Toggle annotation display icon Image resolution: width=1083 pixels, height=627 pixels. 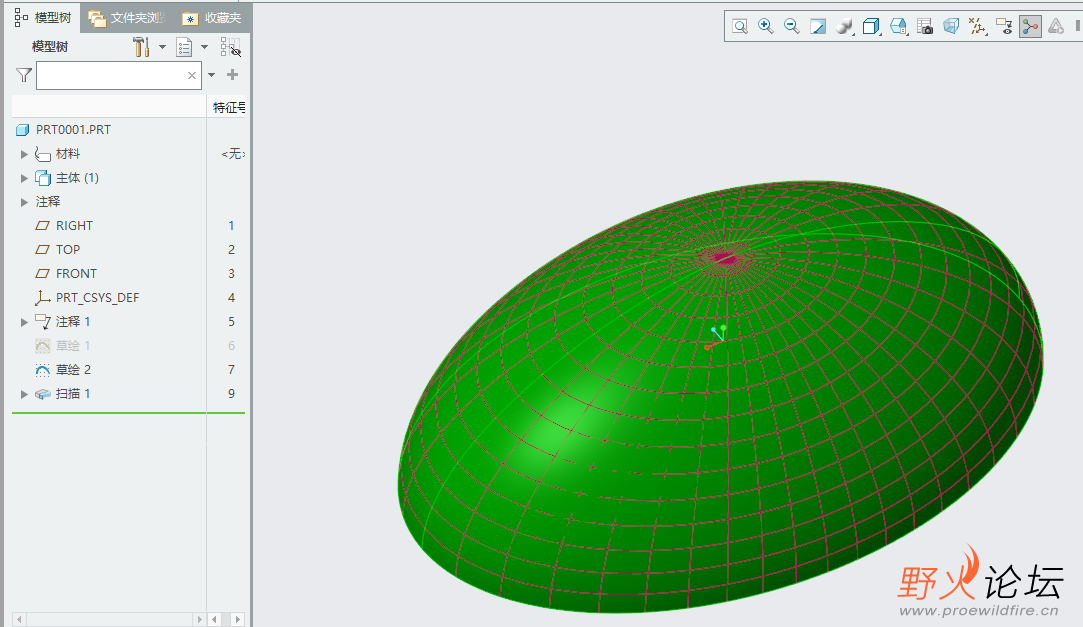[1004, 27]
